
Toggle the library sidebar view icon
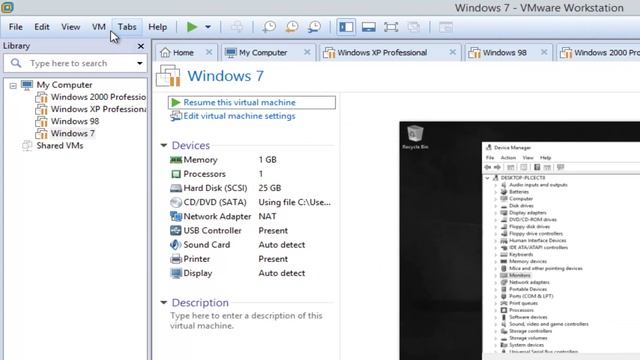(346, 27)
